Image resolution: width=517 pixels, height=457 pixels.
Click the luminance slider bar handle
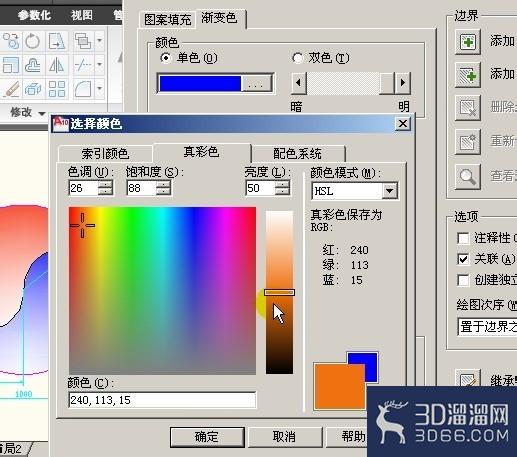point(279,292)
